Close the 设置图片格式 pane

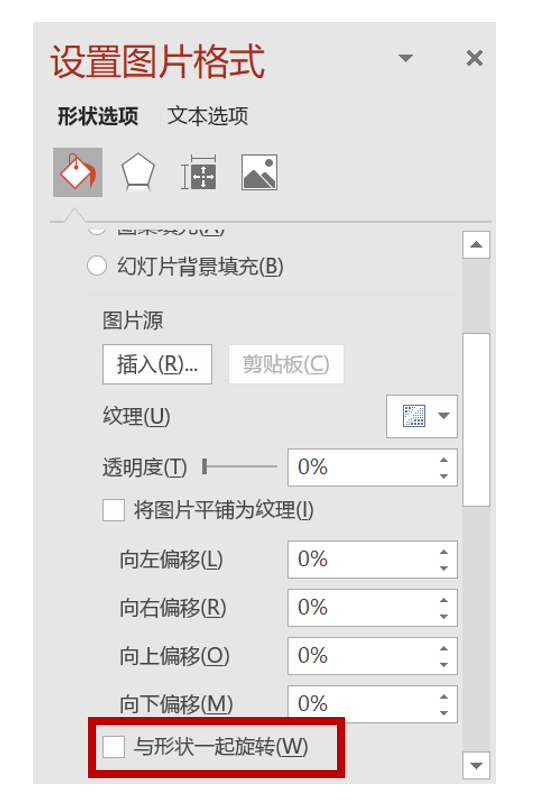474,58
